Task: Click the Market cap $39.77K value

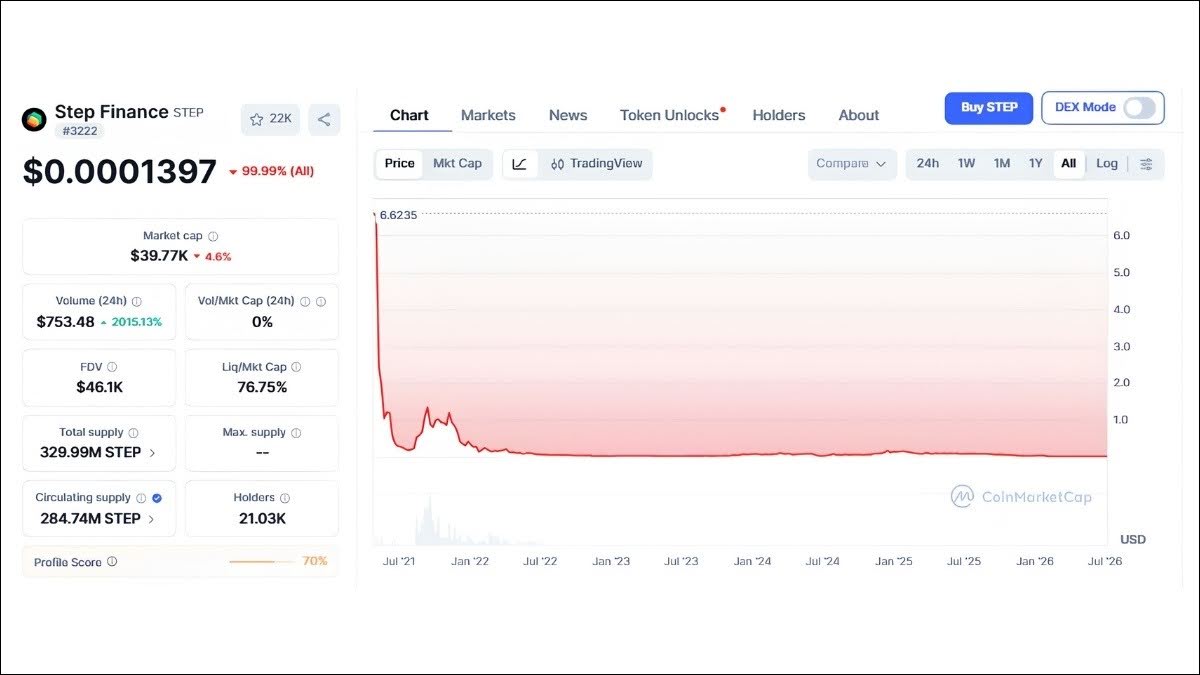Action: pos(159,256)
